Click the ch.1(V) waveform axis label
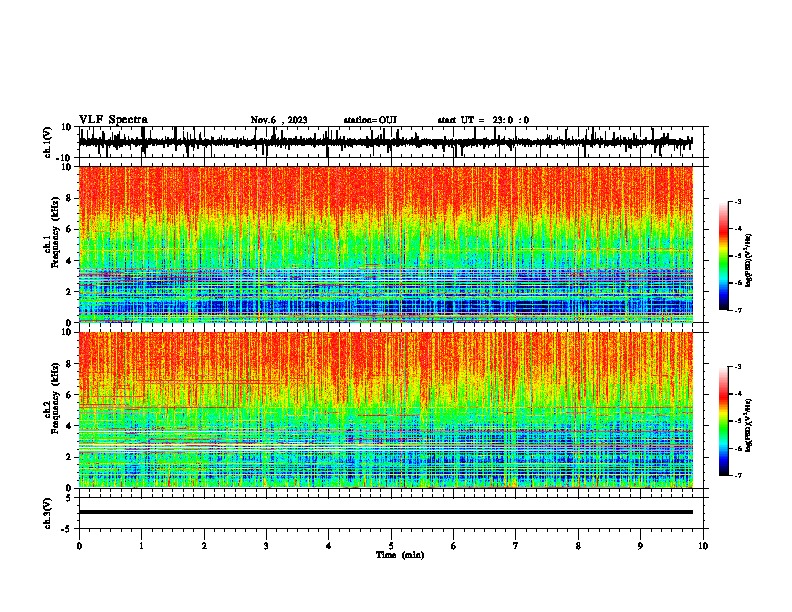Image resolution: width=792 pixels, height=612 pixels. [x=48, y=142]
